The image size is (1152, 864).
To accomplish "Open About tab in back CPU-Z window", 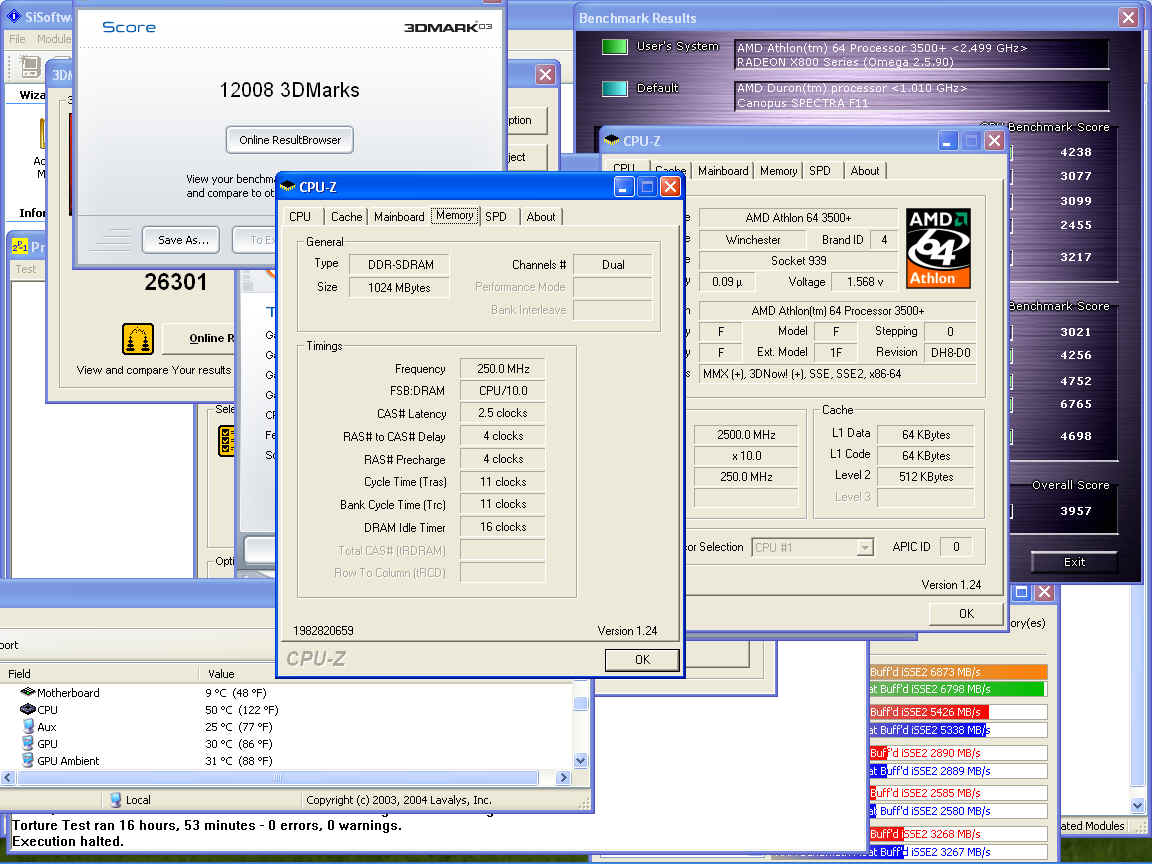I will click(865, 170).
